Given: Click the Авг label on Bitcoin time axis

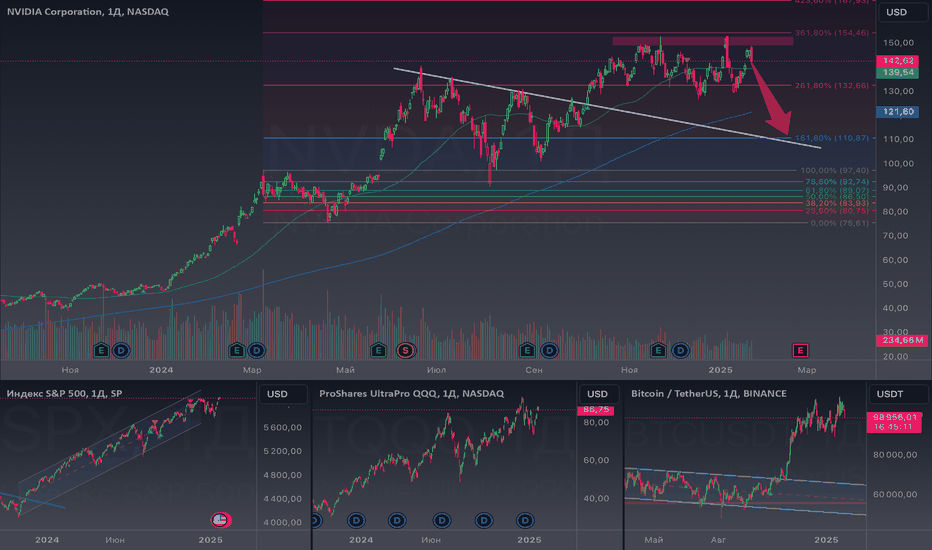Looking at the screenshot, I should pos(718,540).
